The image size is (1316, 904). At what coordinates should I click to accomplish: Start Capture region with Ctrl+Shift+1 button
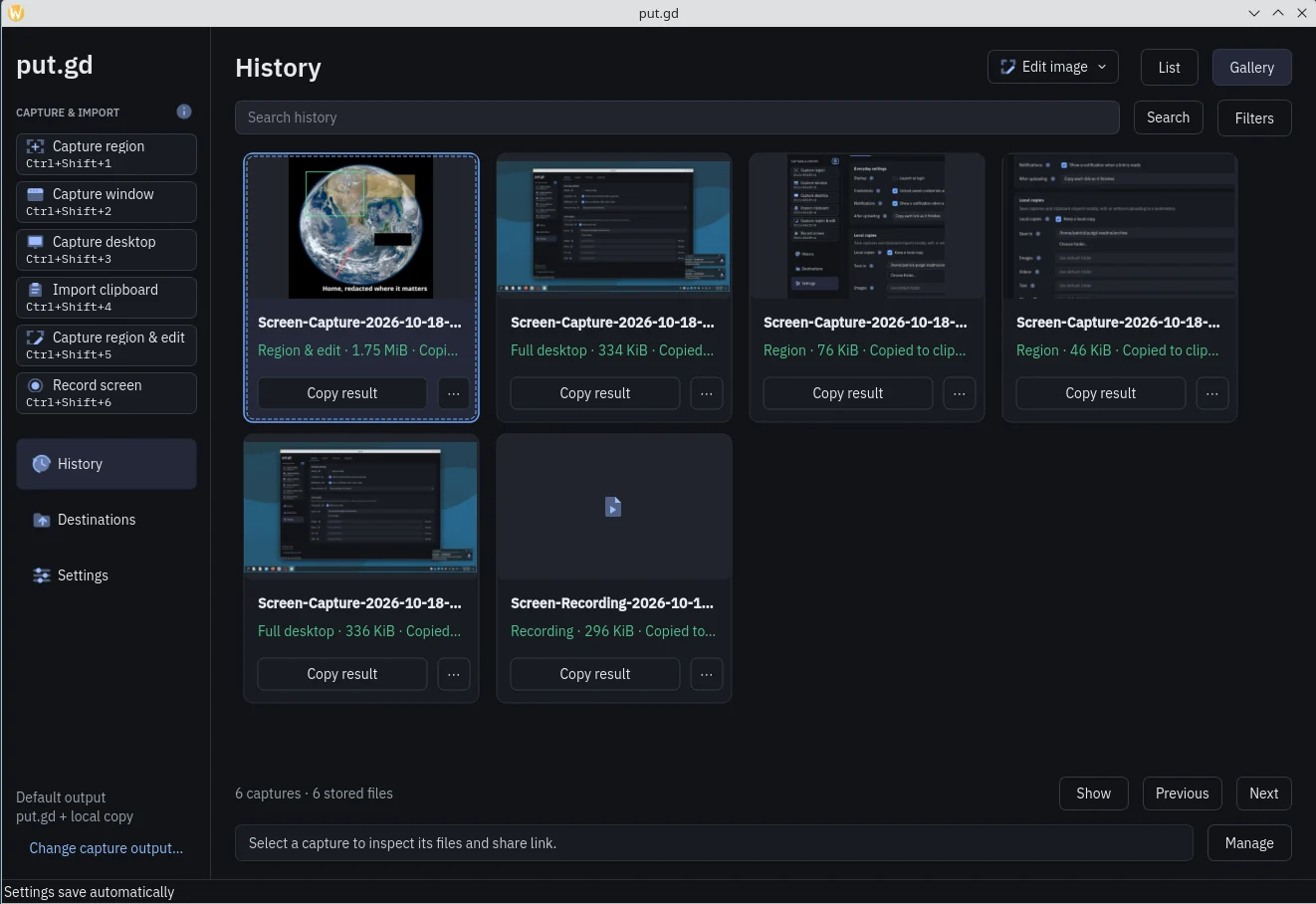pos(107,154)
